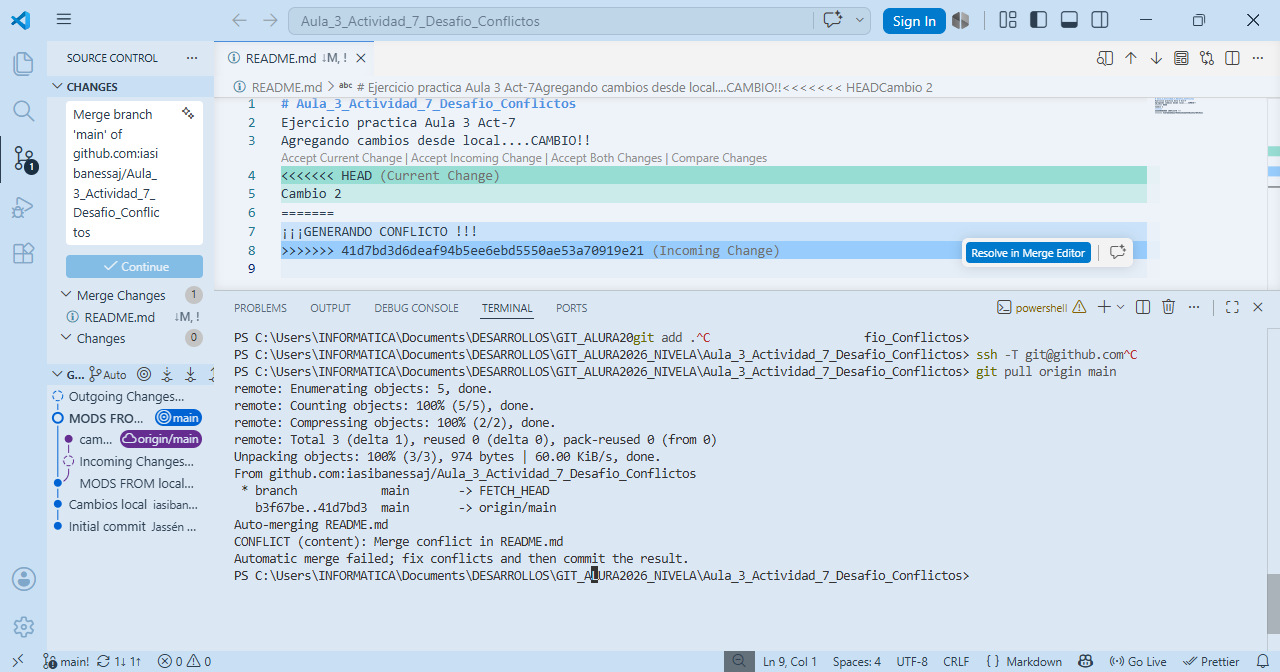The height and width of the screenshot is (672, 1280).
Task: Click the Copilot chat icon in title bar
Action: pyautogui.click(x=832, y=20)
